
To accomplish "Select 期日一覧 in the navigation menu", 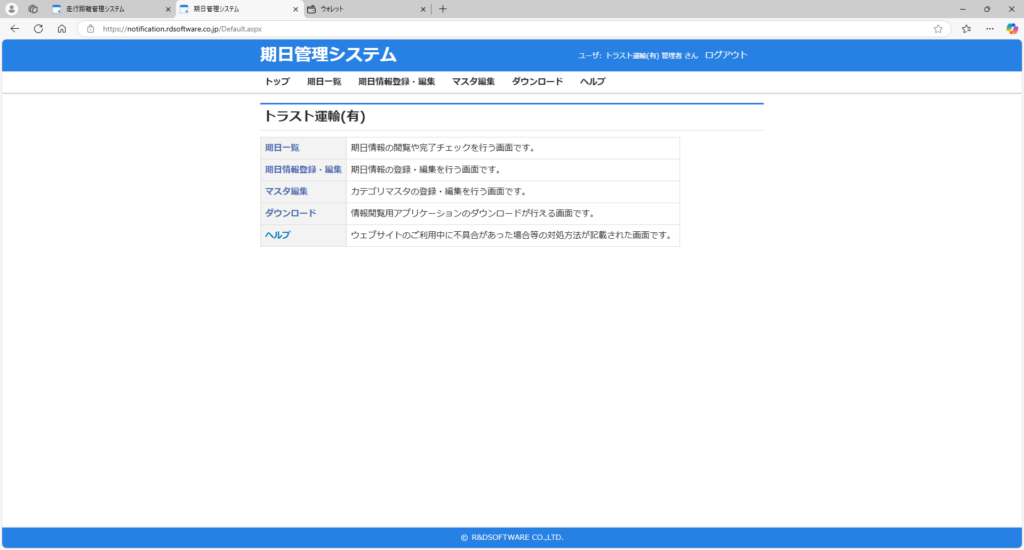I will (x=324, y=82).
